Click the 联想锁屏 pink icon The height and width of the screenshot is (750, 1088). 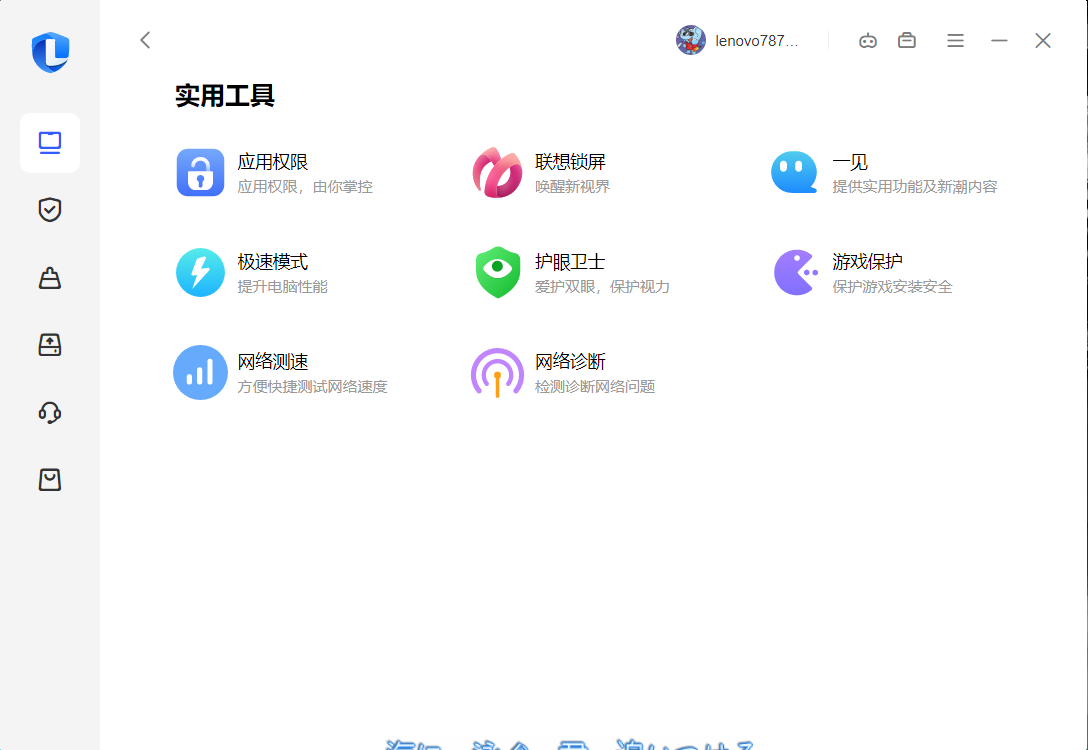click(498, 173)
